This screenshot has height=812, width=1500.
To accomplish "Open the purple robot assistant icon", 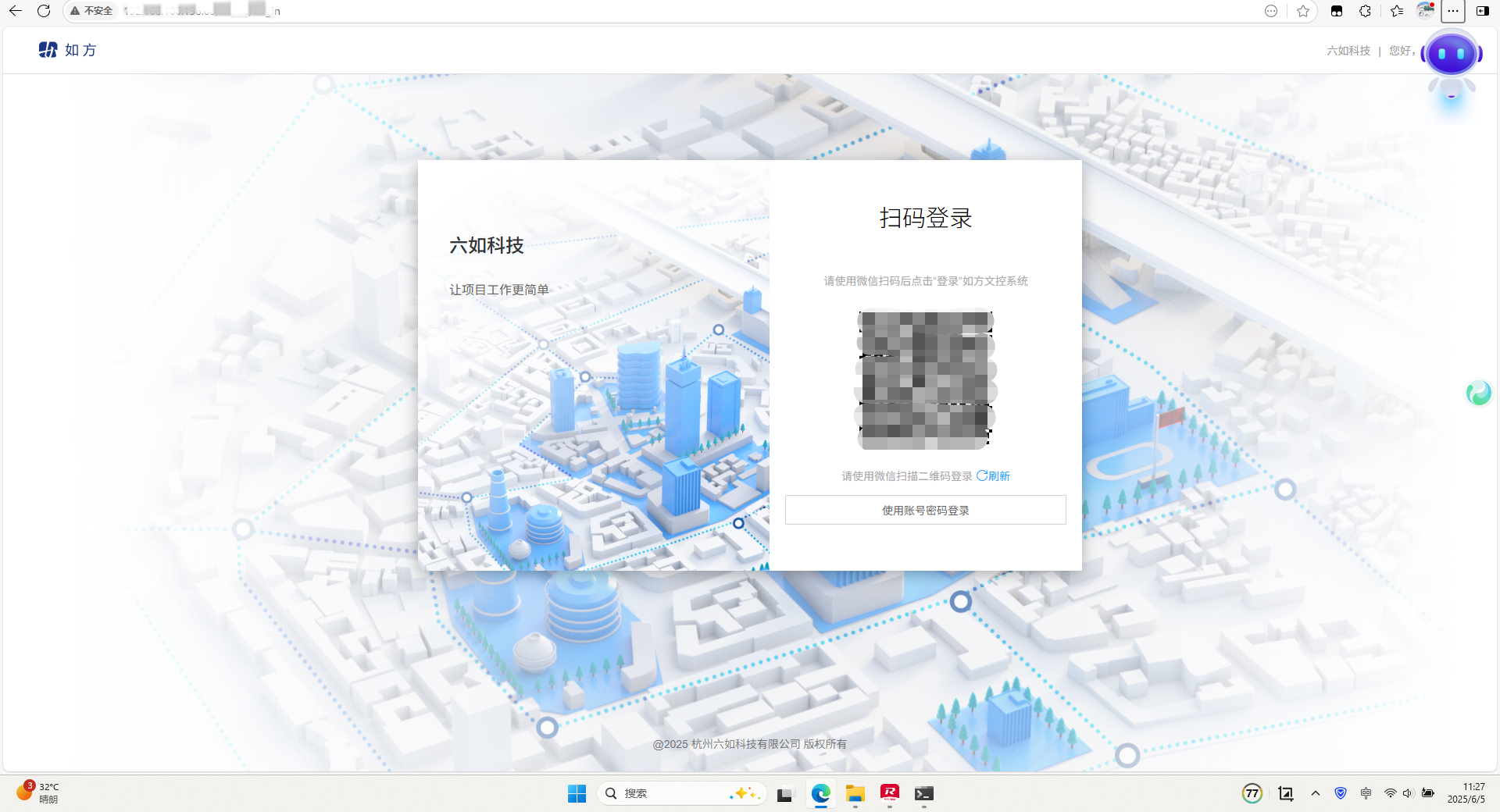I will (1451, 55).
